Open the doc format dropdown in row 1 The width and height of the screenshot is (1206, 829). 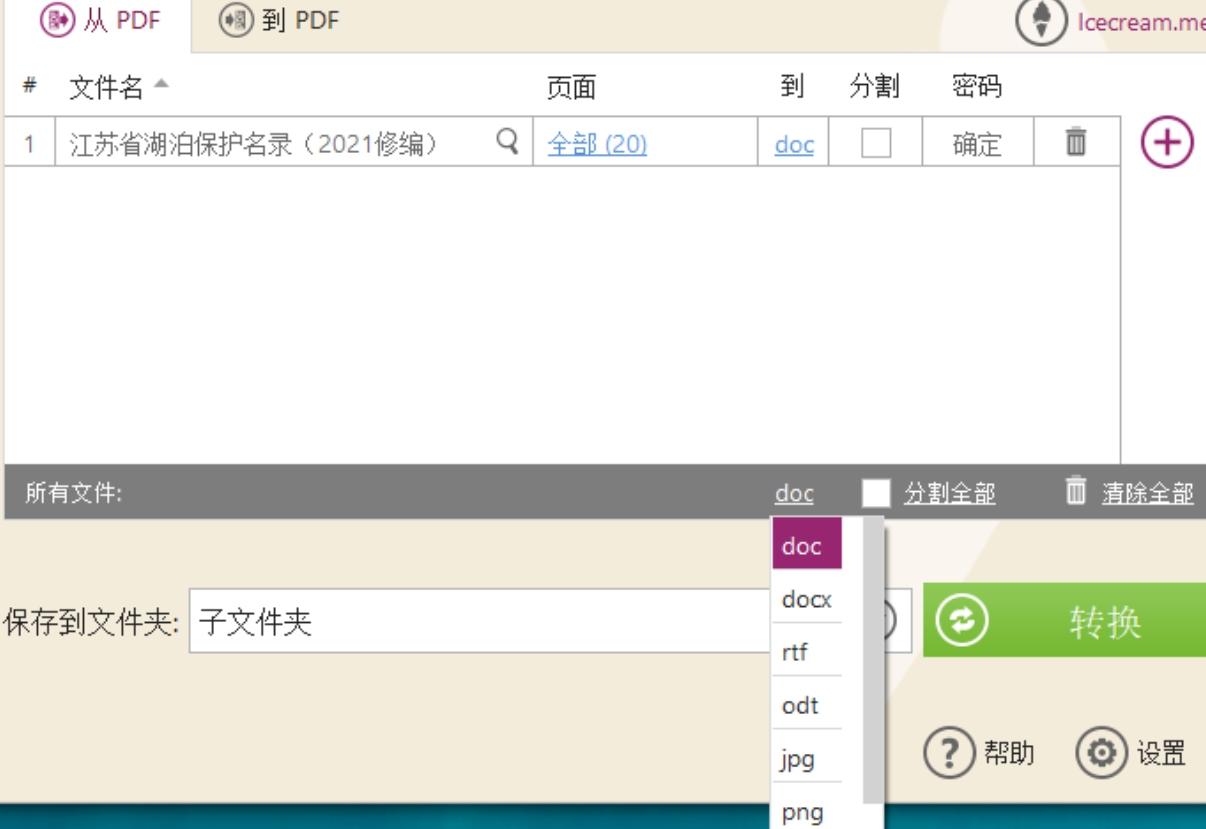(x=794, y=145)
